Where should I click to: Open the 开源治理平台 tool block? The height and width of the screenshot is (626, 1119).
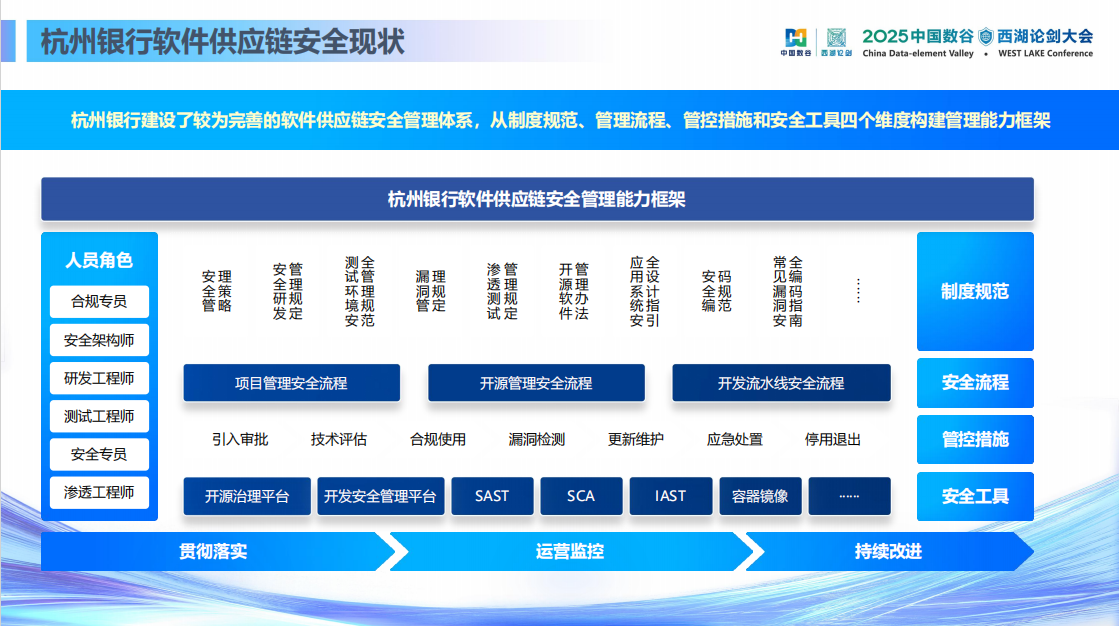pos(246,496)
